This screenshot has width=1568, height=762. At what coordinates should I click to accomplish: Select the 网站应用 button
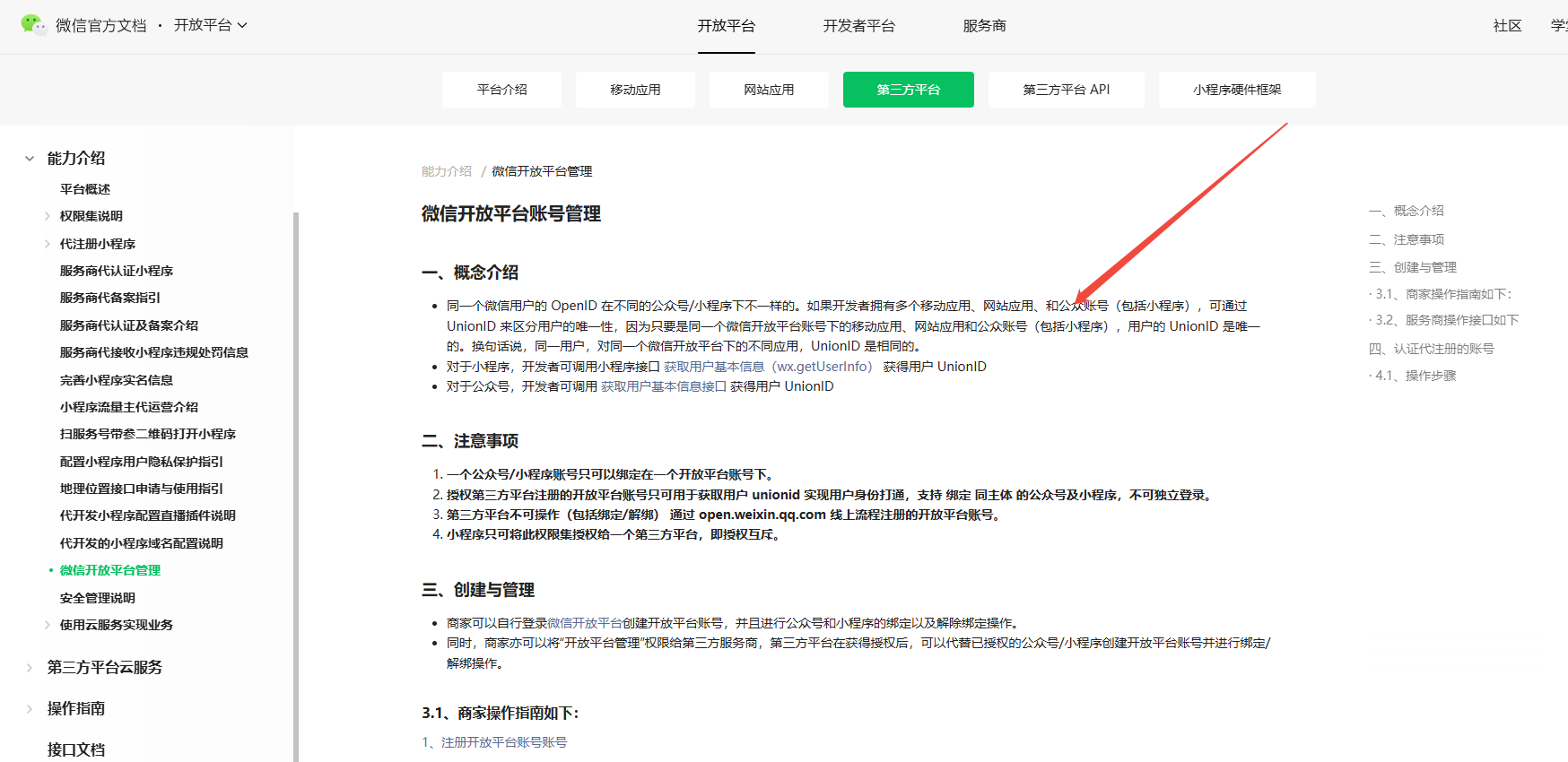click(x=769, y=90)
